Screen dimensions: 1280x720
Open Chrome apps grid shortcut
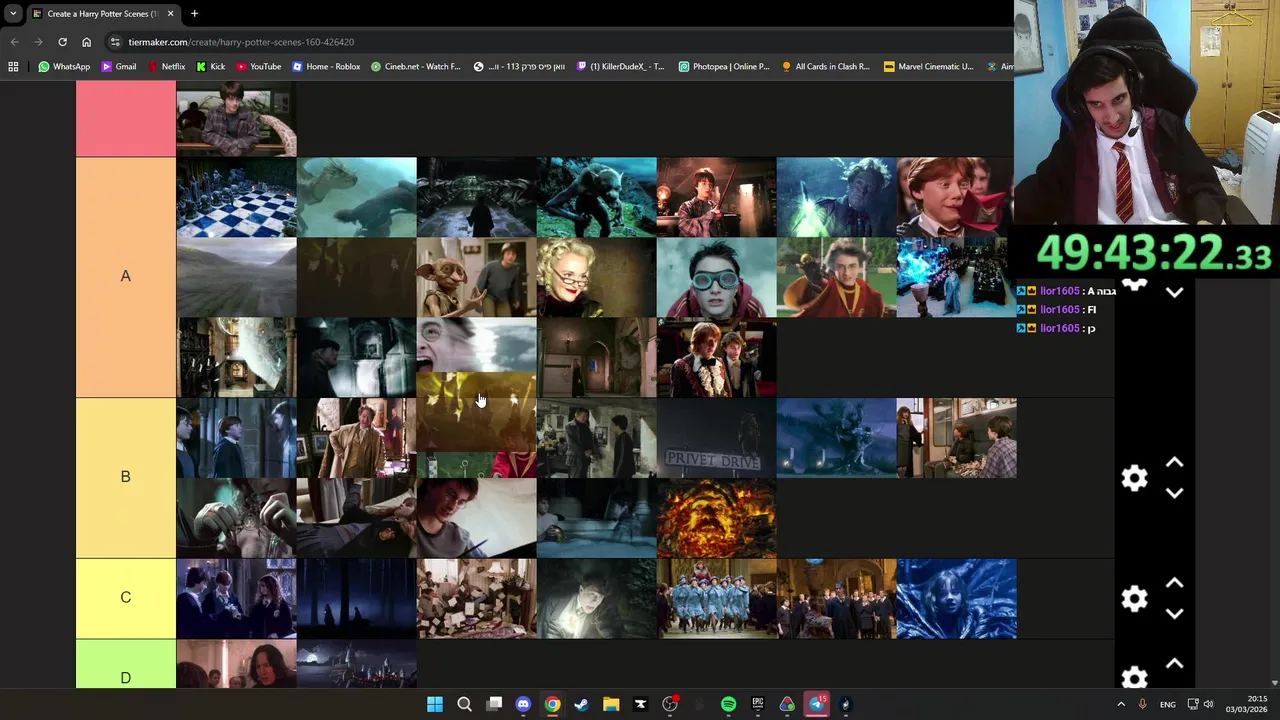click(13, 66)
